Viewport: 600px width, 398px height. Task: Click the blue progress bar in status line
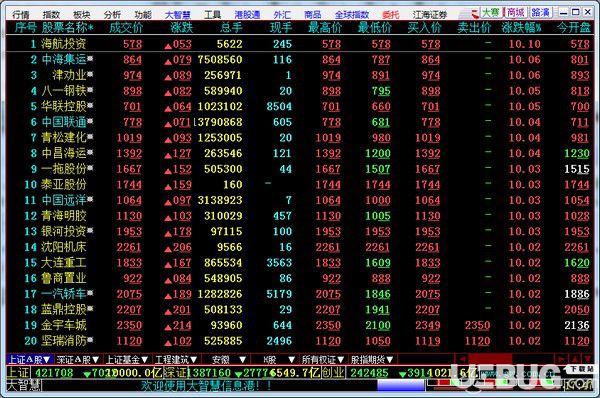click(401, 385)
